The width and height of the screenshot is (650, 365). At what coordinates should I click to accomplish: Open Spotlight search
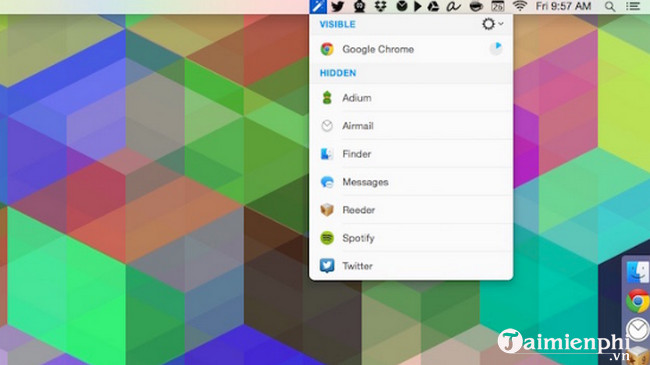tap(609, 6)
